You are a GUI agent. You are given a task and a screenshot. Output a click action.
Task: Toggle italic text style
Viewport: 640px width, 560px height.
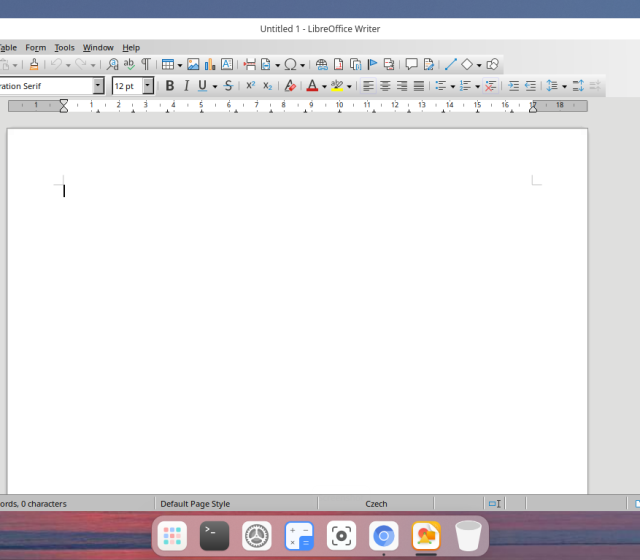185,86
